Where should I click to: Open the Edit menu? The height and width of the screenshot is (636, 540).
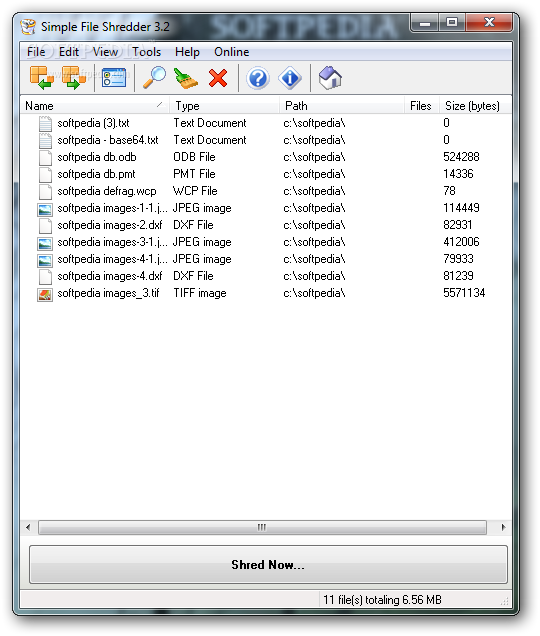point(69,52)
